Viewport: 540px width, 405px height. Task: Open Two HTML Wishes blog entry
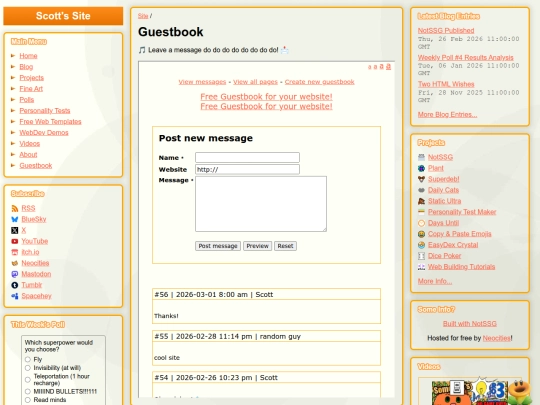coord(446,84)
